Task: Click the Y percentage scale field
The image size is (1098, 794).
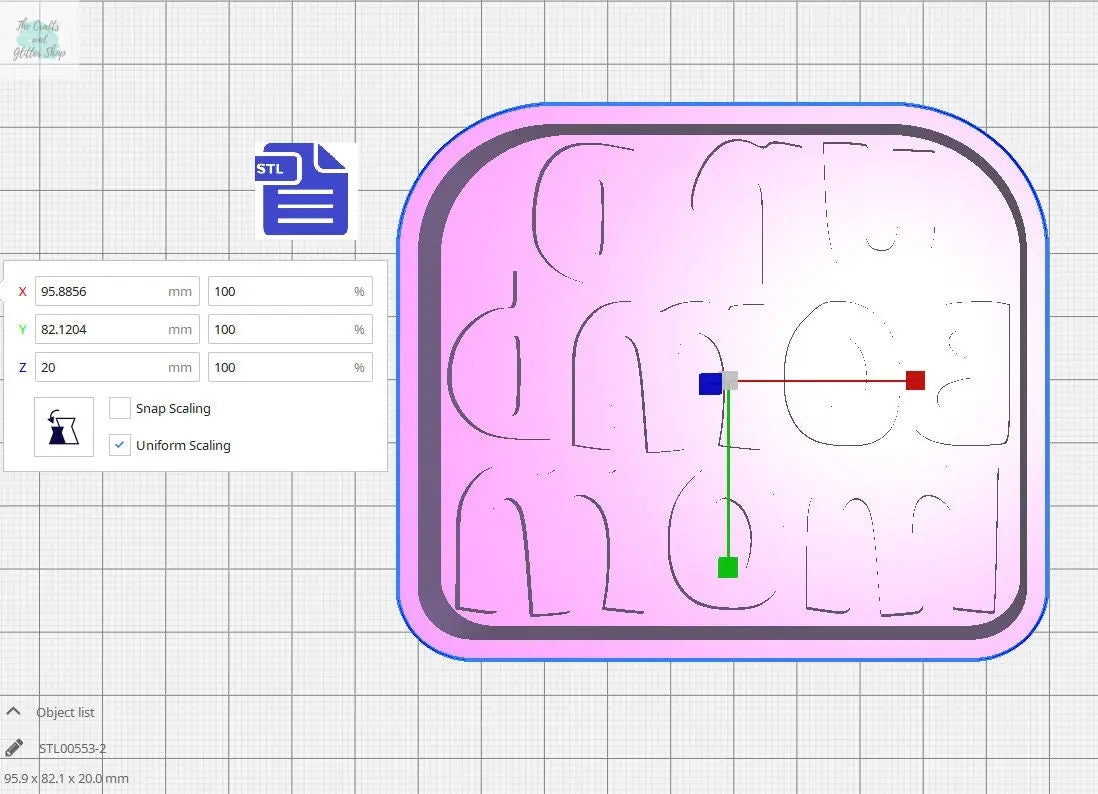Action: click(x=280, y=329)
